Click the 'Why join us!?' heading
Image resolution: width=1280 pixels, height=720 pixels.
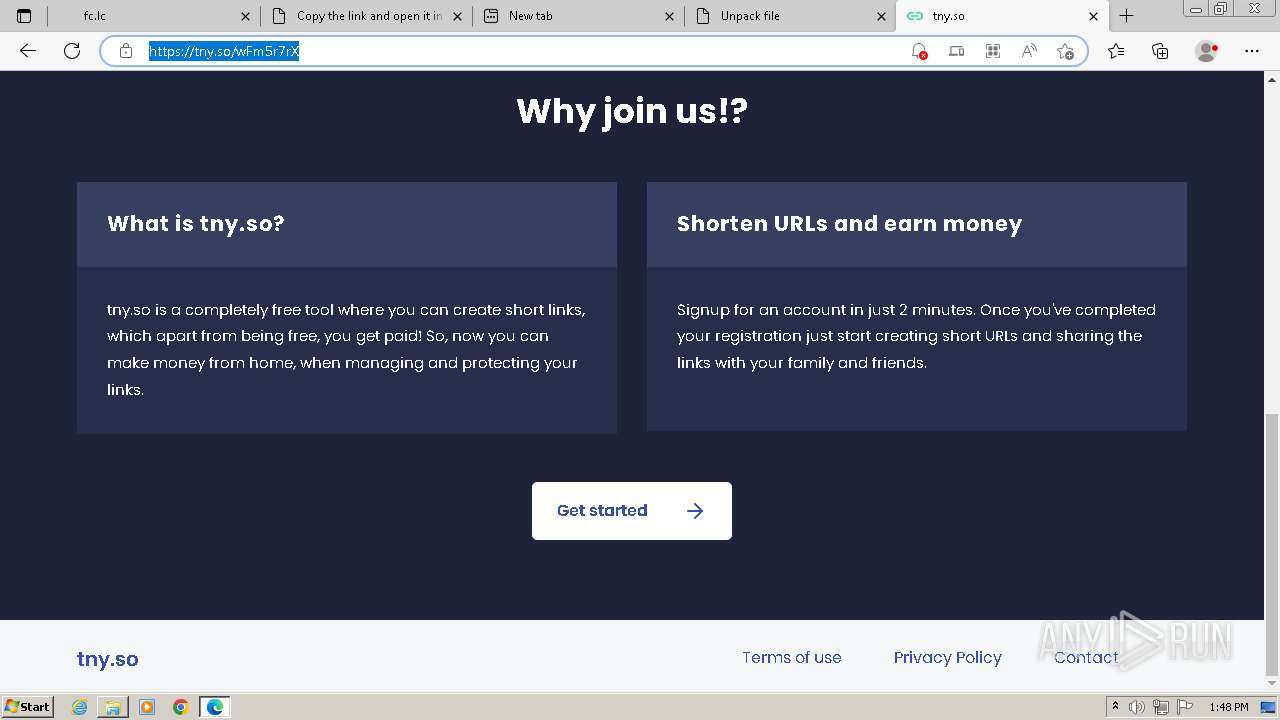pos(632,110)
